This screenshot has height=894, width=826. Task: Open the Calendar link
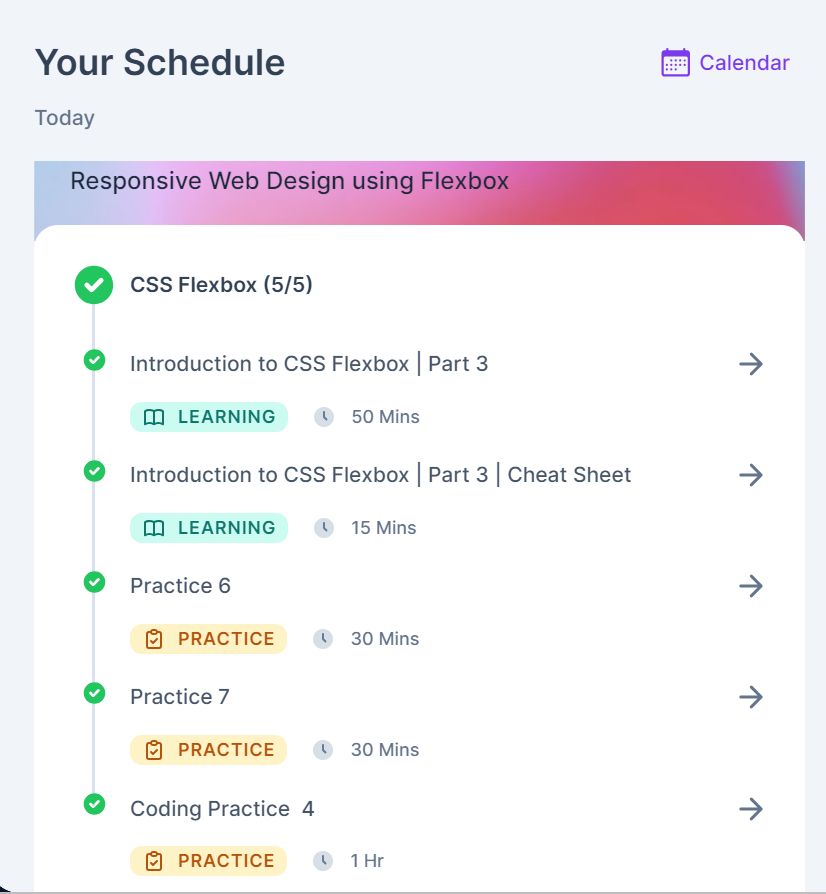[x=744, y=63]
